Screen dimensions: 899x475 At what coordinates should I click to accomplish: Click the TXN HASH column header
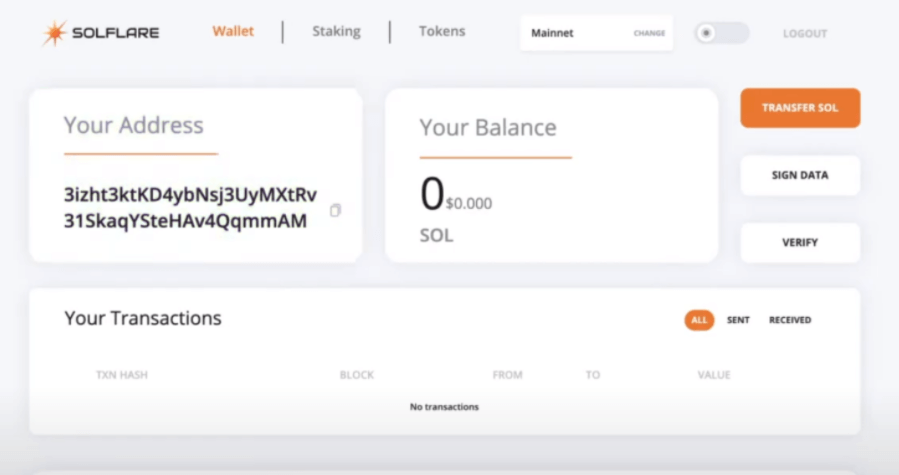tap(122, 375)
